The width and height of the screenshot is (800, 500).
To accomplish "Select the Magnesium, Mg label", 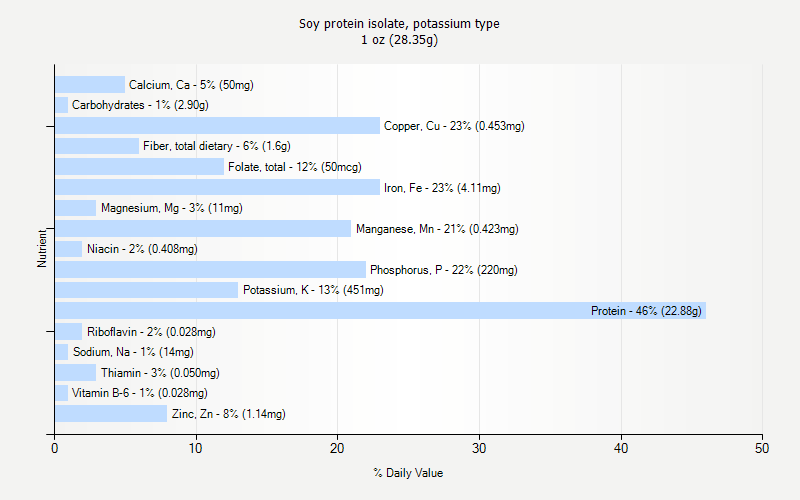I will [171, 208].
